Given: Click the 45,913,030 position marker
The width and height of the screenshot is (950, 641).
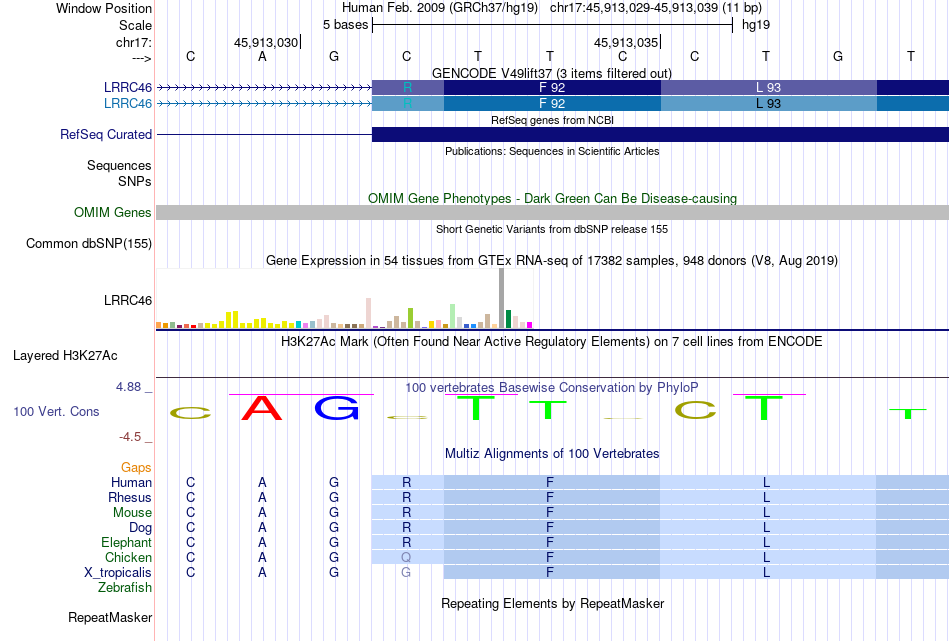Looking at the screenshot, I should (x=266, y=42).
